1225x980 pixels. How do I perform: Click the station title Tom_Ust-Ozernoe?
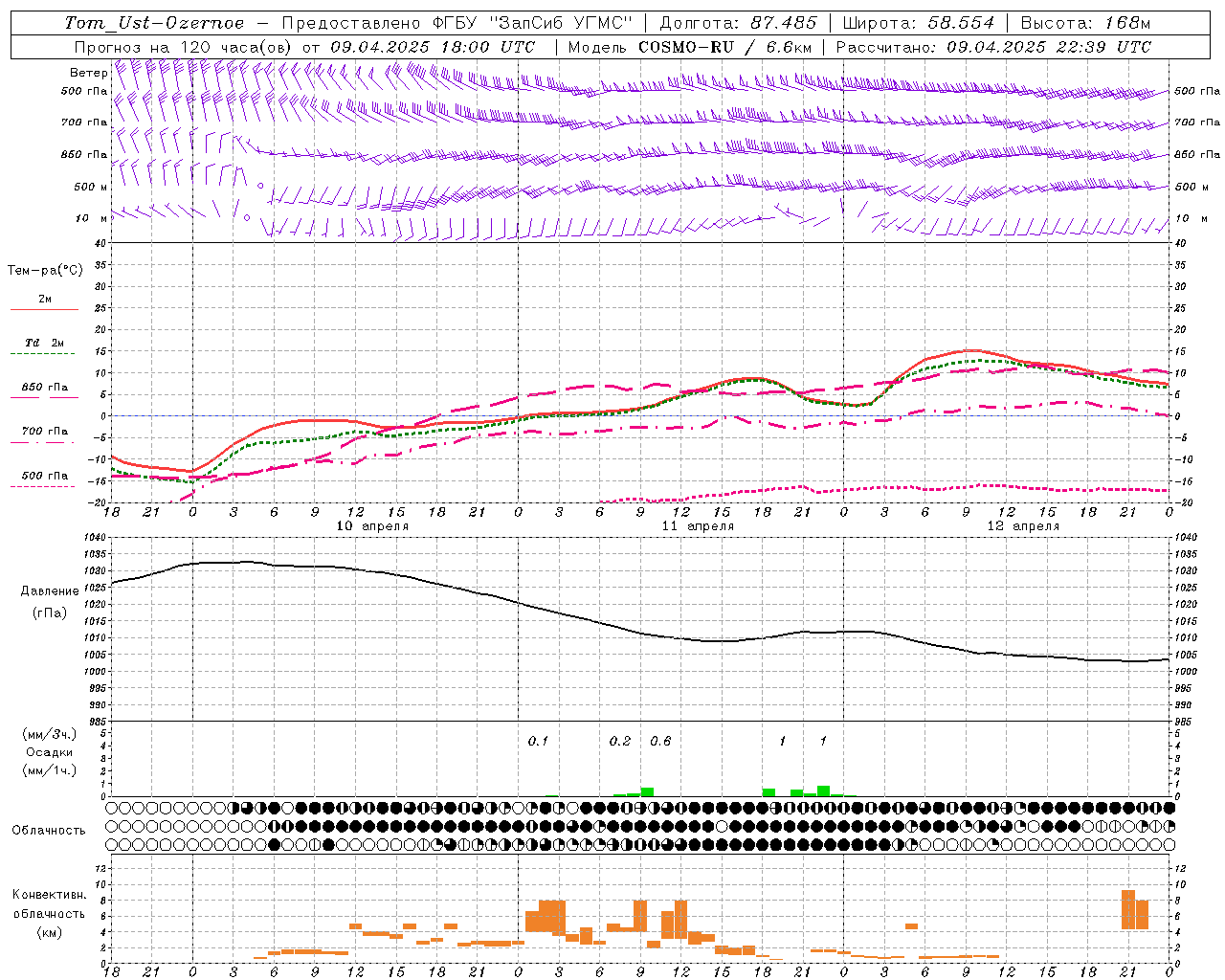click(x=154, y=23)
